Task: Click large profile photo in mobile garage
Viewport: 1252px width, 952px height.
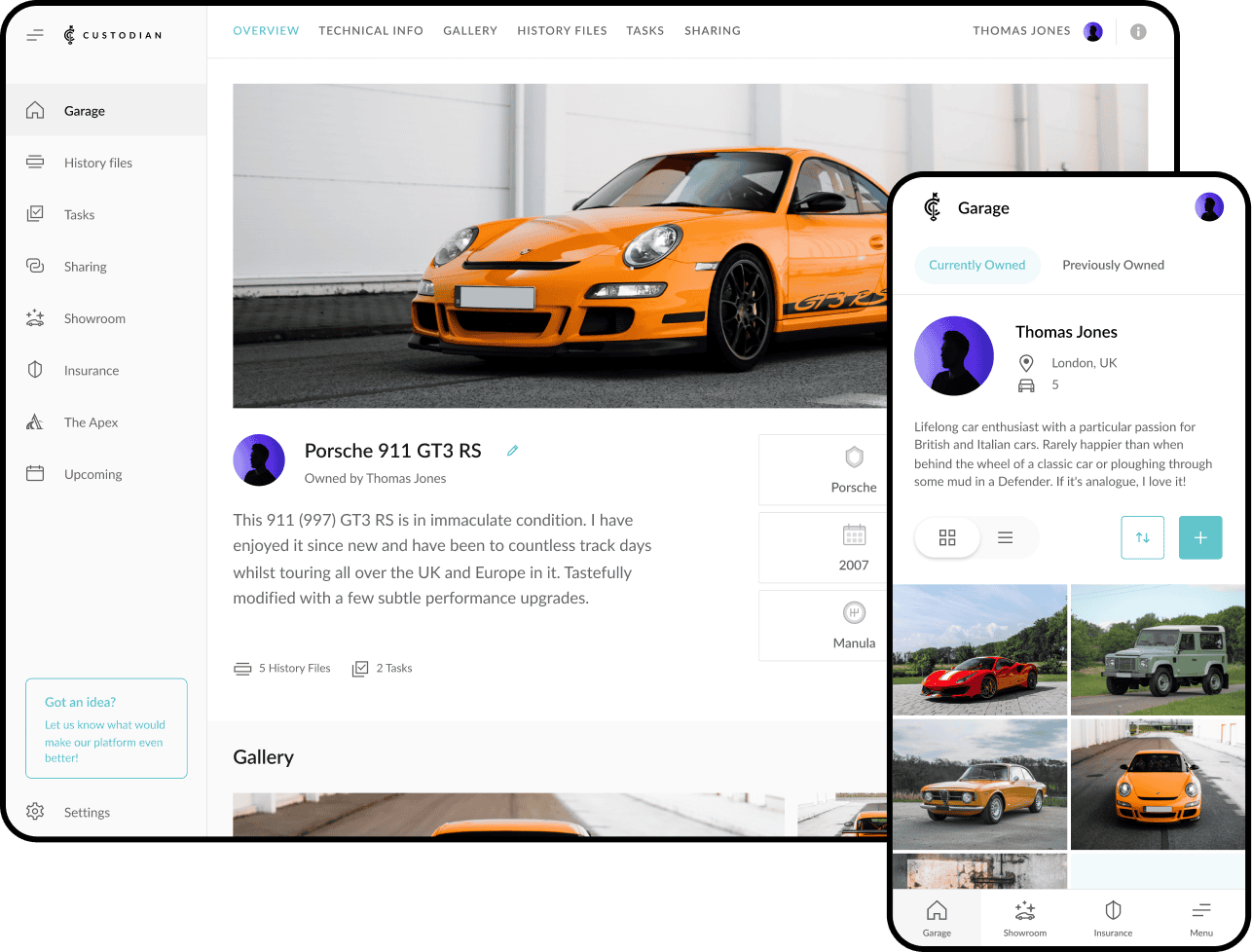Action: pyautogui.click(x=954, y=355)
